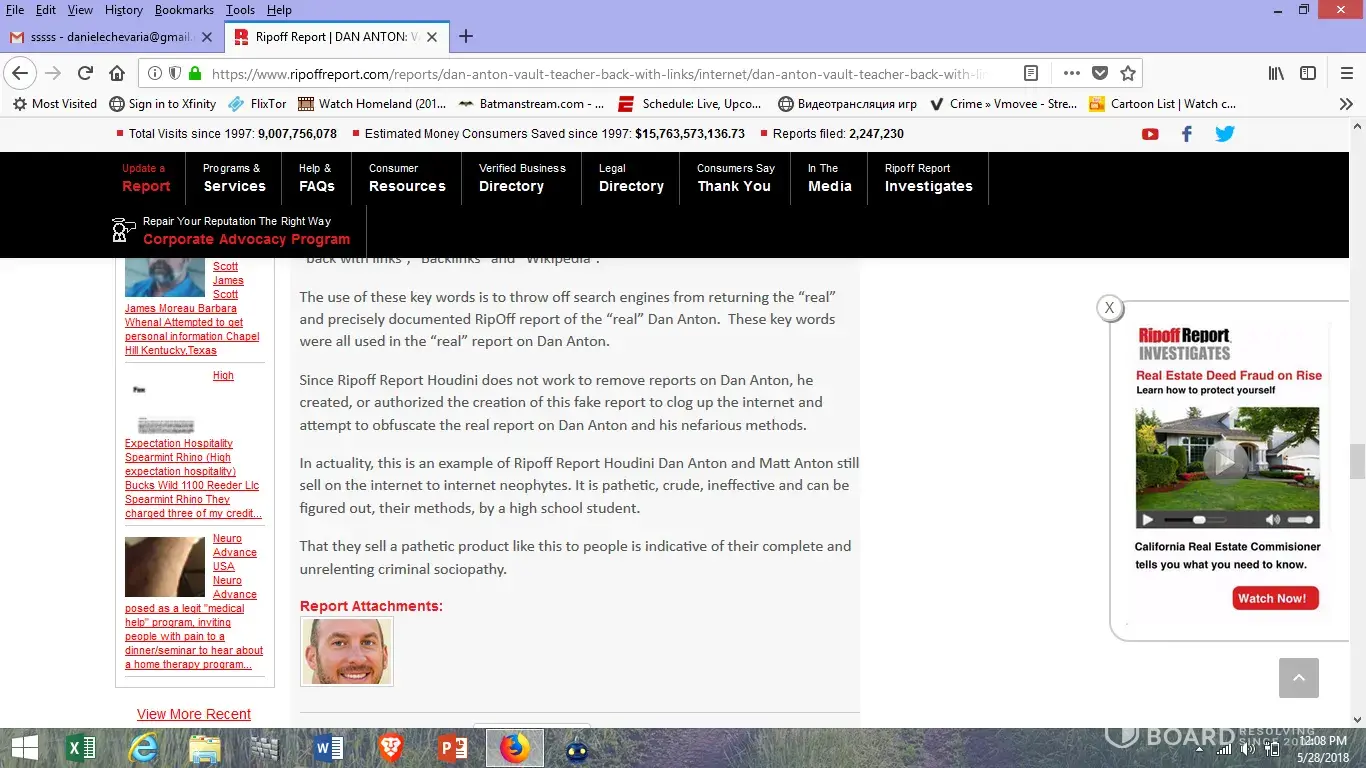The image size is (1366, 768).
Task: Open the FlixTor bookmark
Action: pos(257,103)
